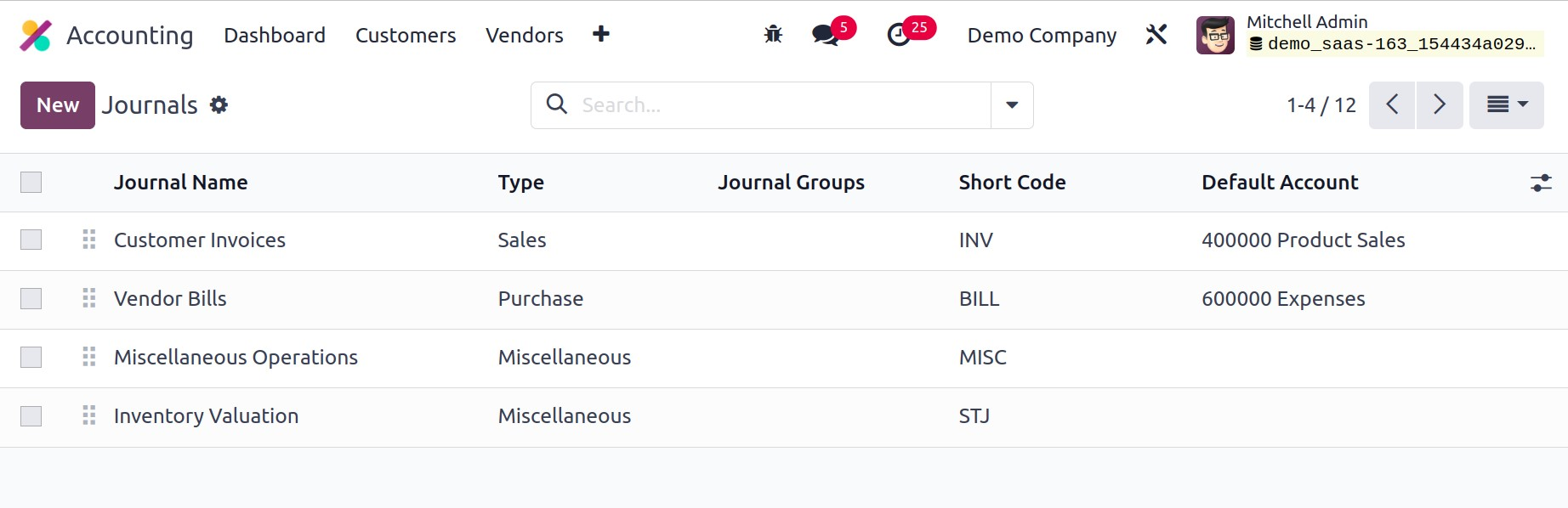
Task: Expand the search options dropdown arrow
Action: [x=1012, y=105]
